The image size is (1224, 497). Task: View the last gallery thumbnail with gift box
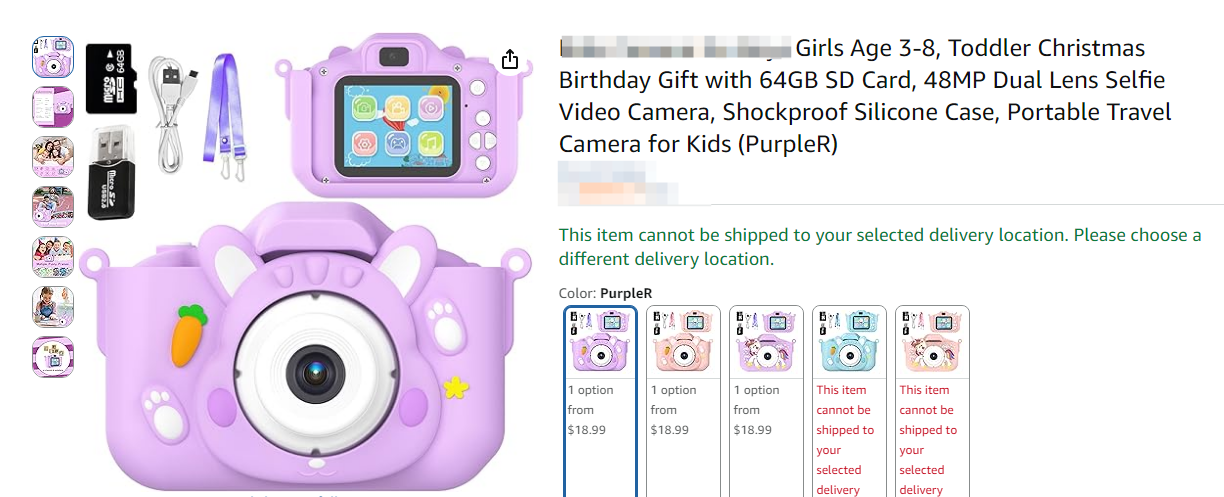(x=53, y=357)
